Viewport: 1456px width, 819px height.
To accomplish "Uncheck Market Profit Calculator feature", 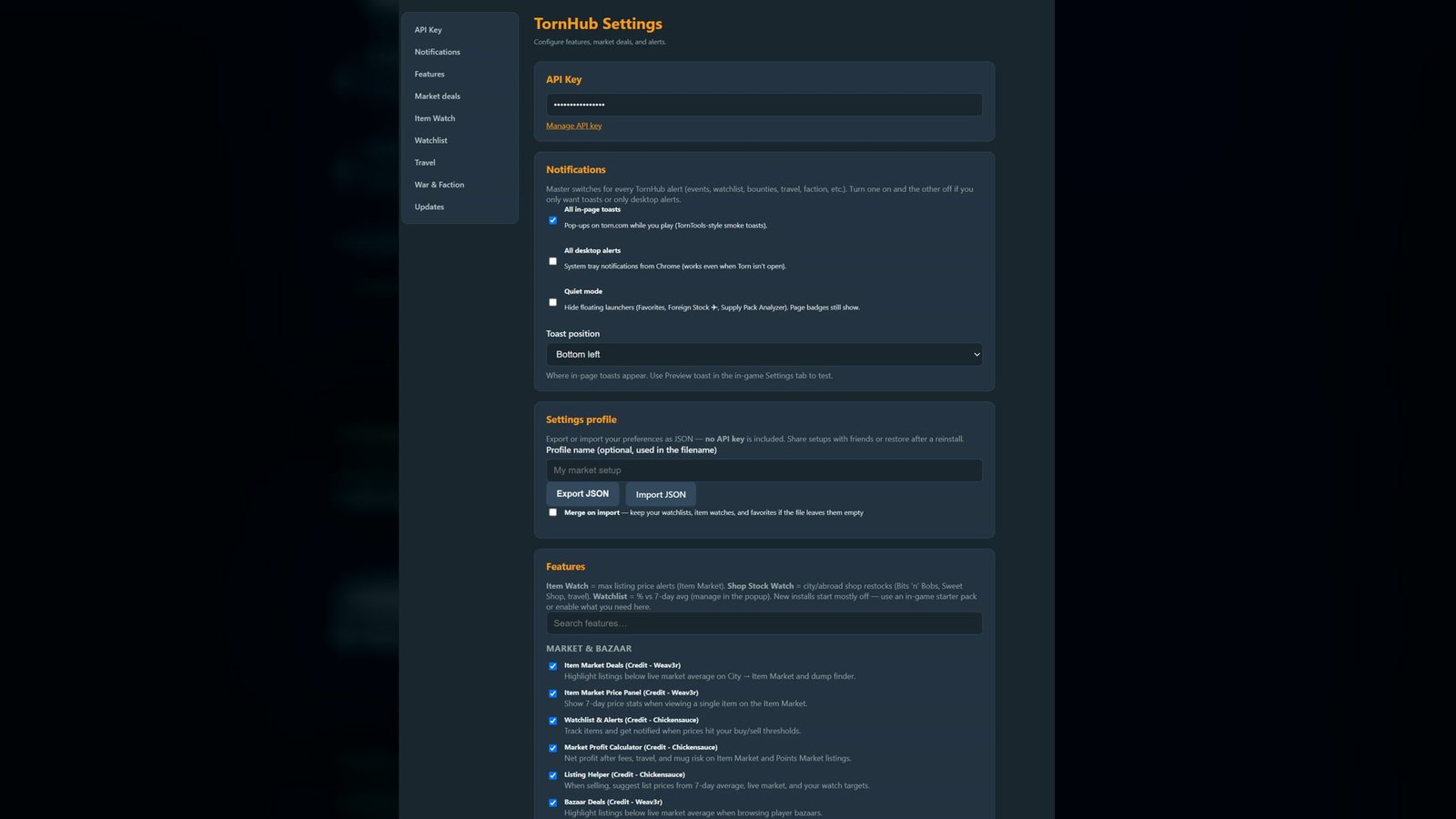I will (x=552, y=748).
